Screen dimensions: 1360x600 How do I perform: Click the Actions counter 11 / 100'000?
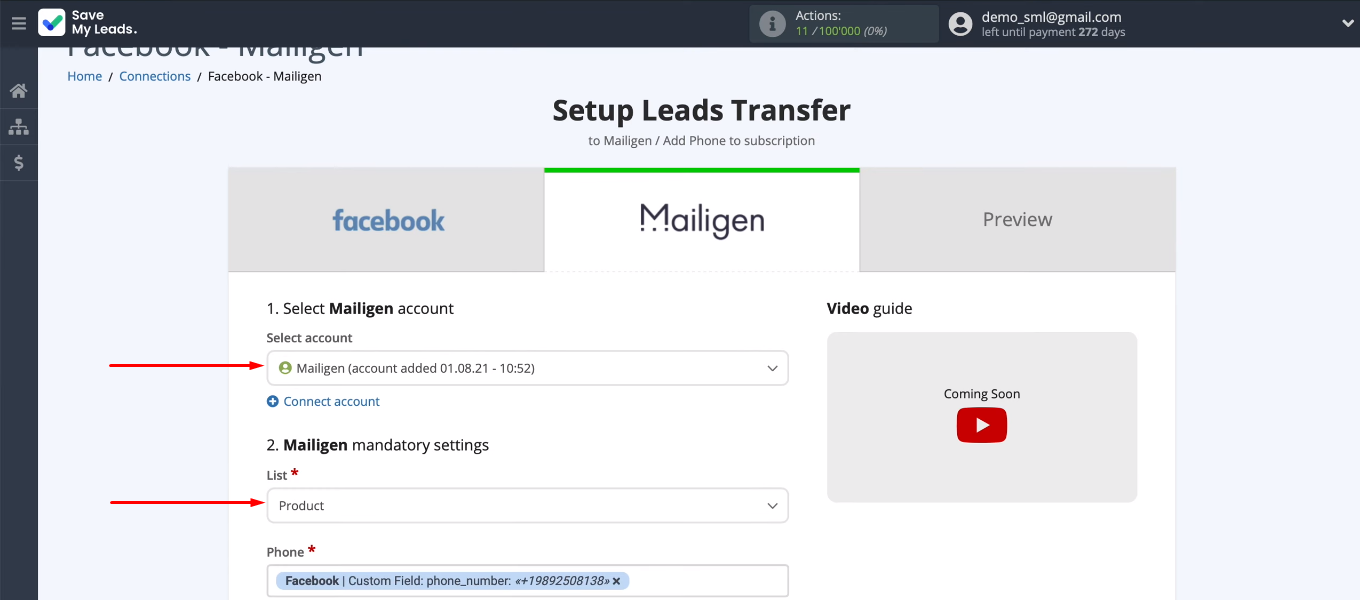839,32
